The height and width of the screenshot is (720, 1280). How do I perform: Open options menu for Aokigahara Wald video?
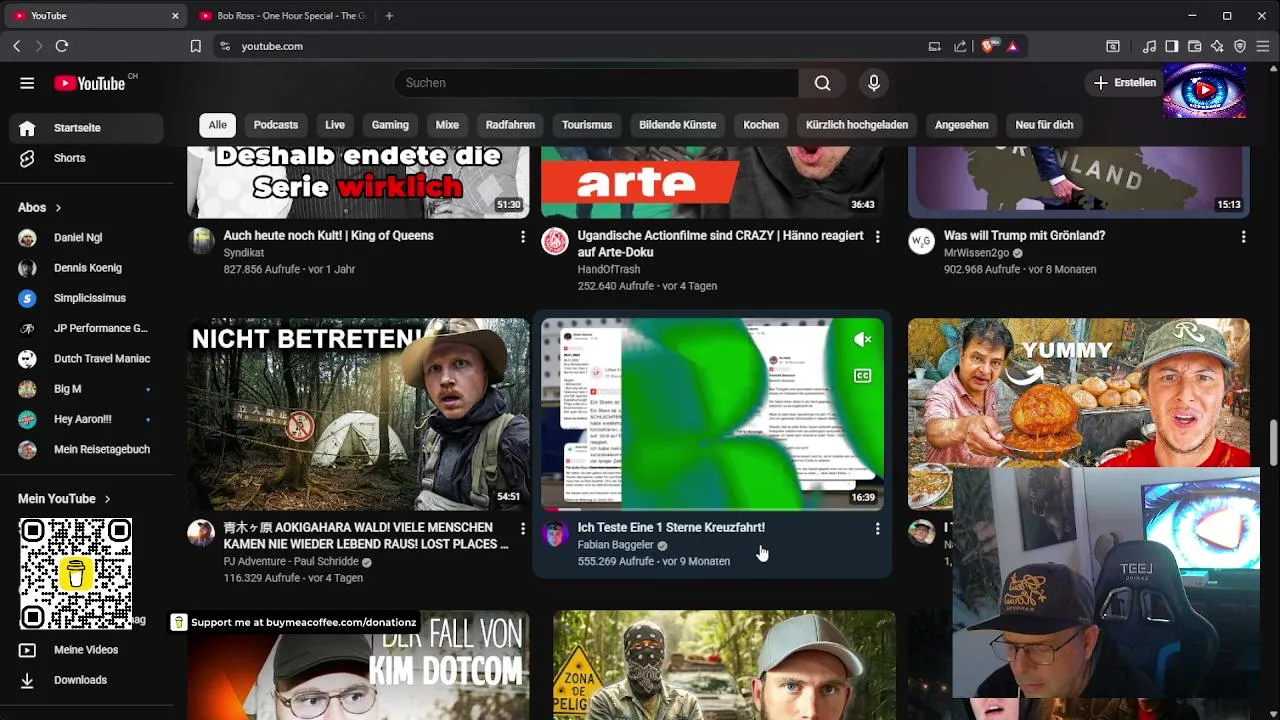pyautogui.click(x=522, y=528)
